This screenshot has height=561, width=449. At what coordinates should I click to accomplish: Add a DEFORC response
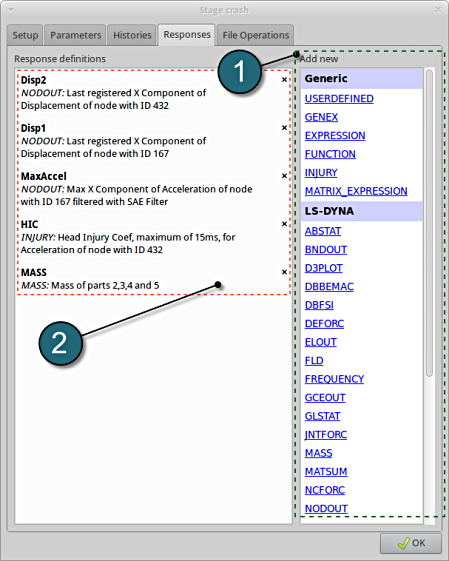click(324, 324)
